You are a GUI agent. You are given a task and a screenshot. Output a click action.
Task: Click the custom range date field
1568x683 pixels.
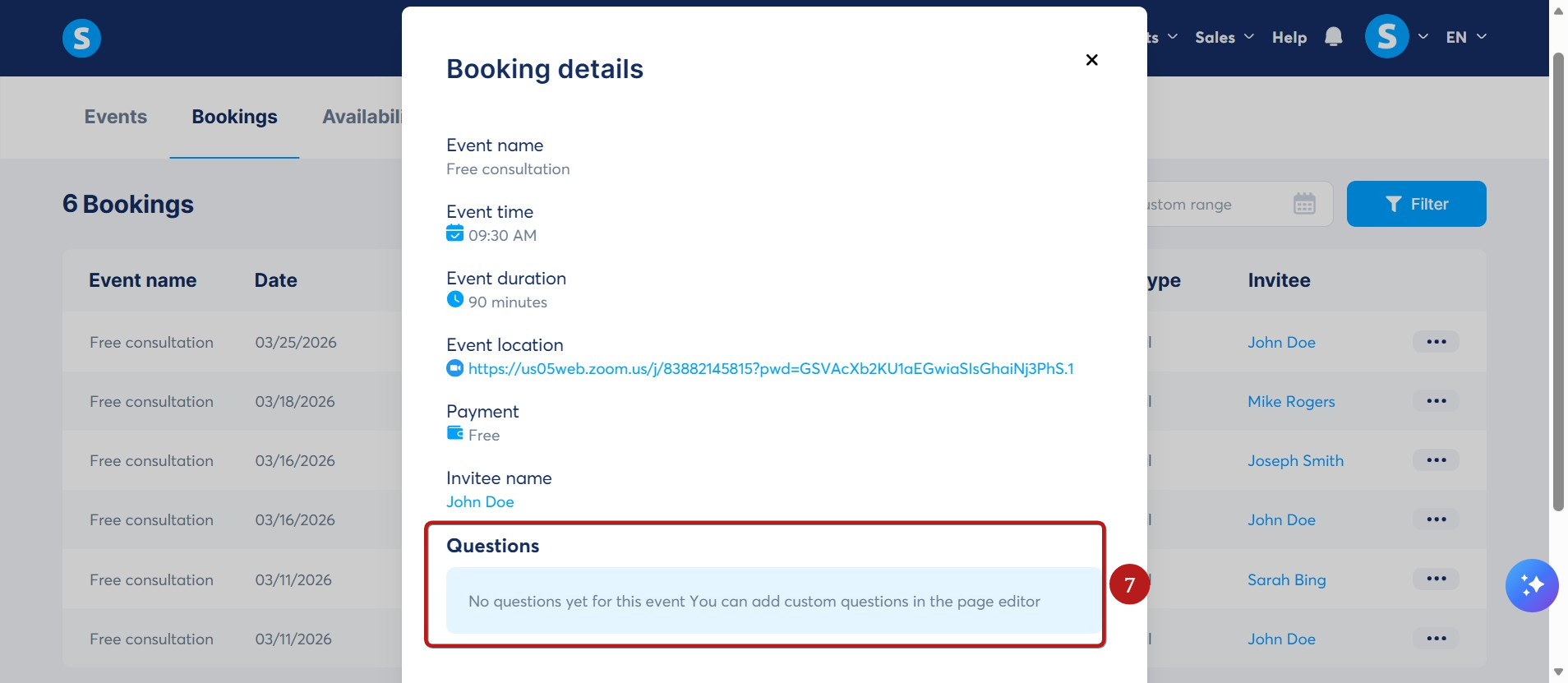(x=1208, y=204)
